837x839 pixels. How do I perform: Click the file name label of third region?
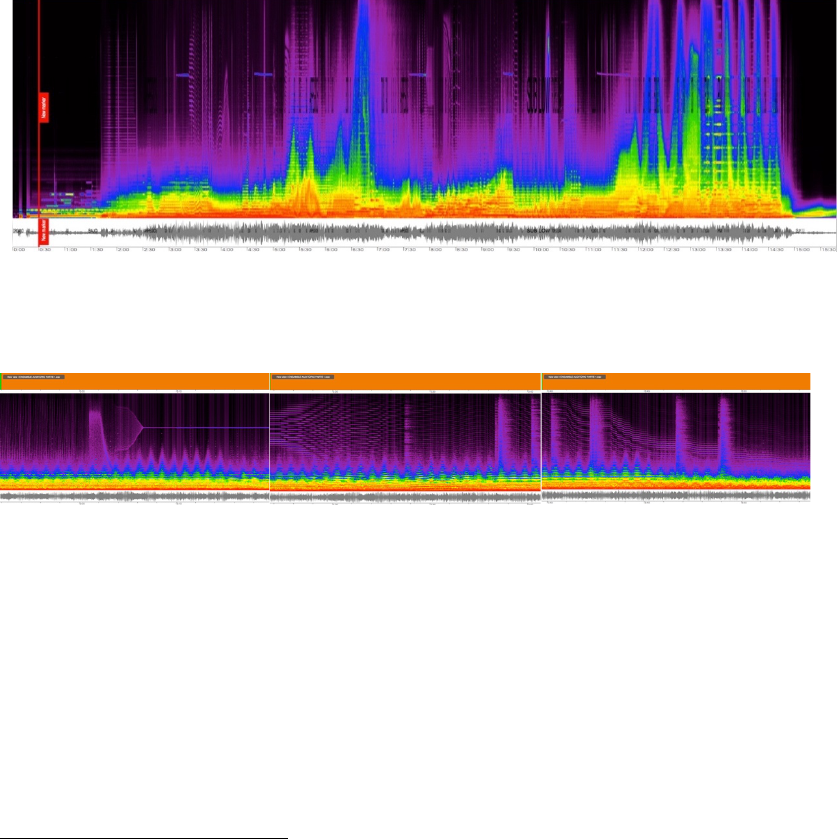click(574, 377)
